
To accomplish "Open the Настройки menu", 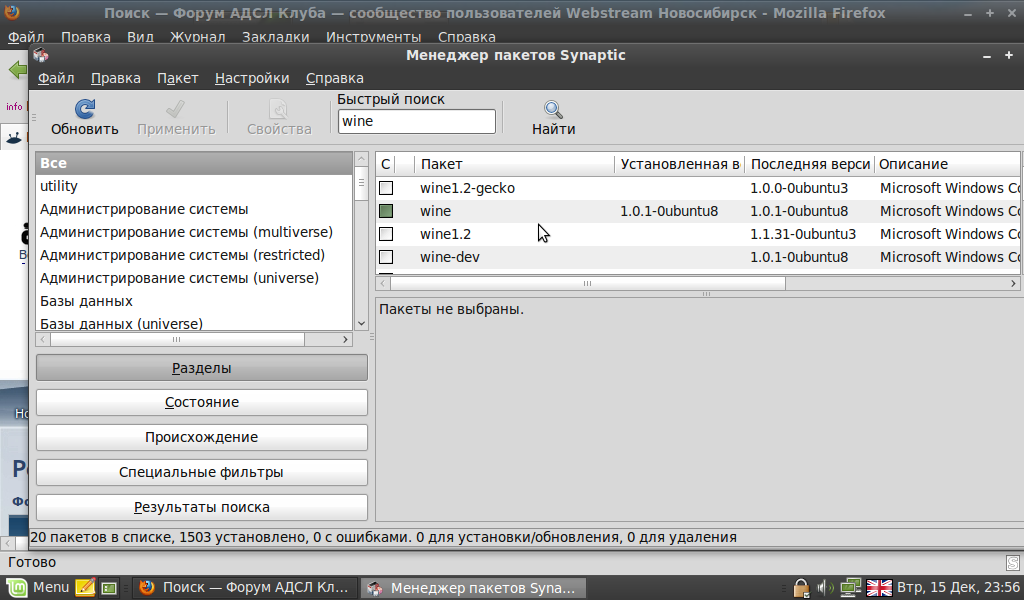I will point(252,78).
